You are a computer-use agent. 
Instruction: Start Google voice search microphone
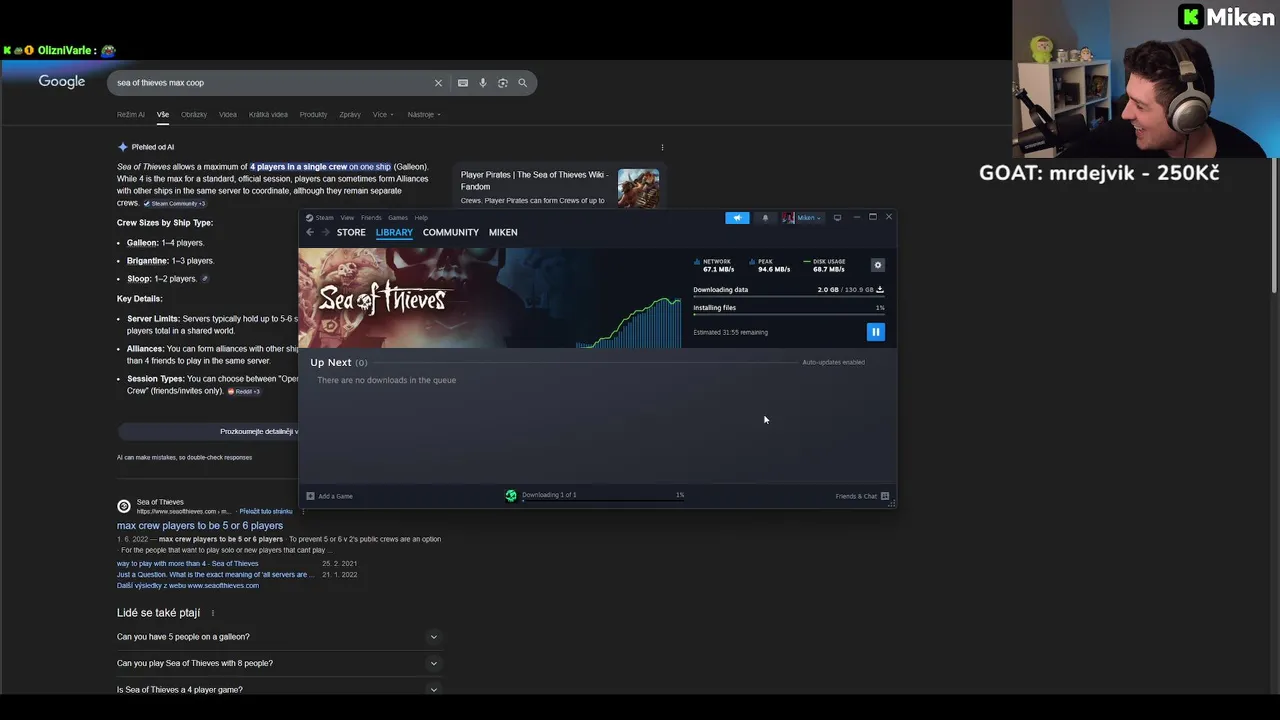(483, 83)
